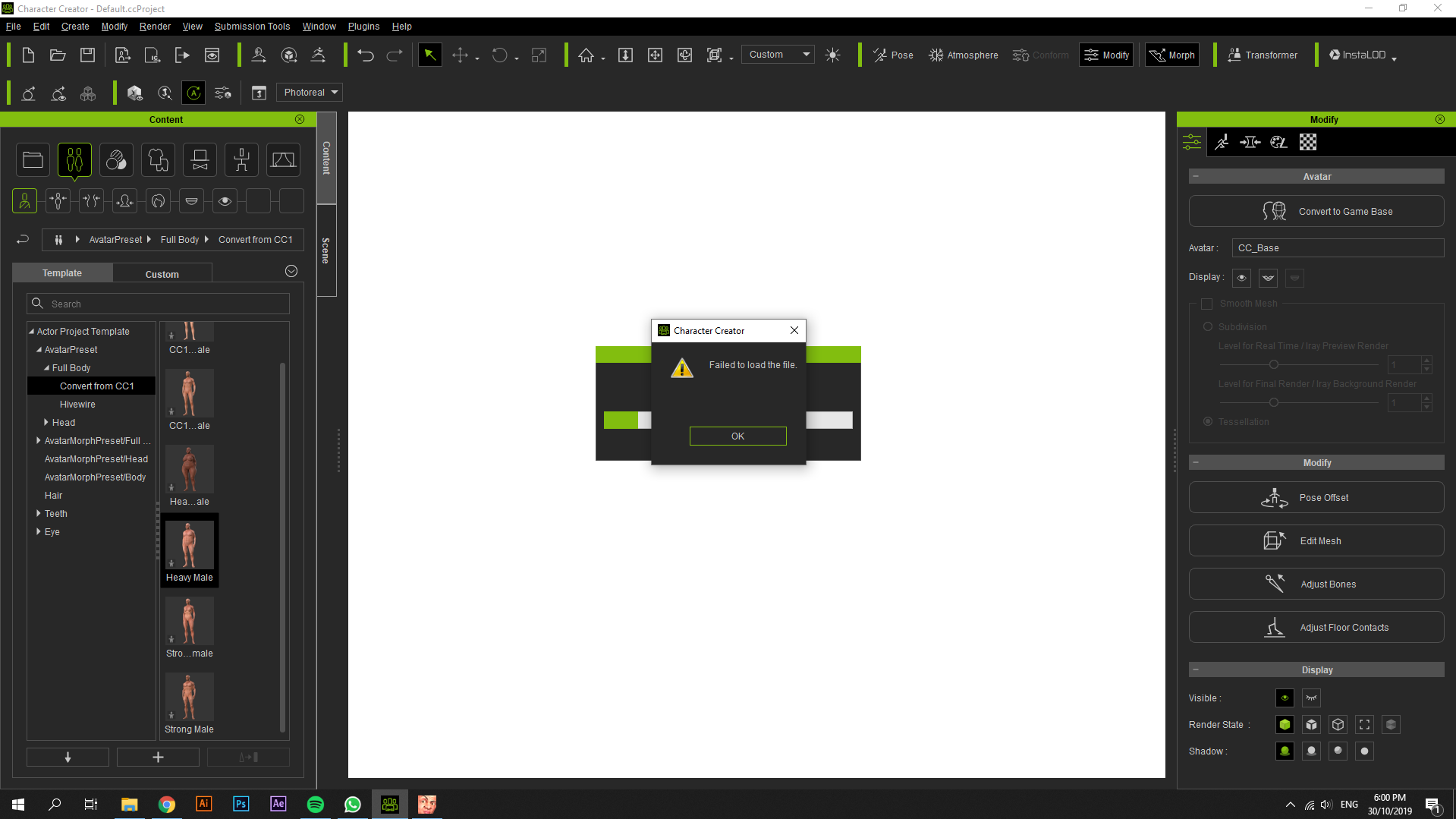Open the InstaLOD dropdown arrow
Screen dimensions: 1456x819
pos(1395,58)
